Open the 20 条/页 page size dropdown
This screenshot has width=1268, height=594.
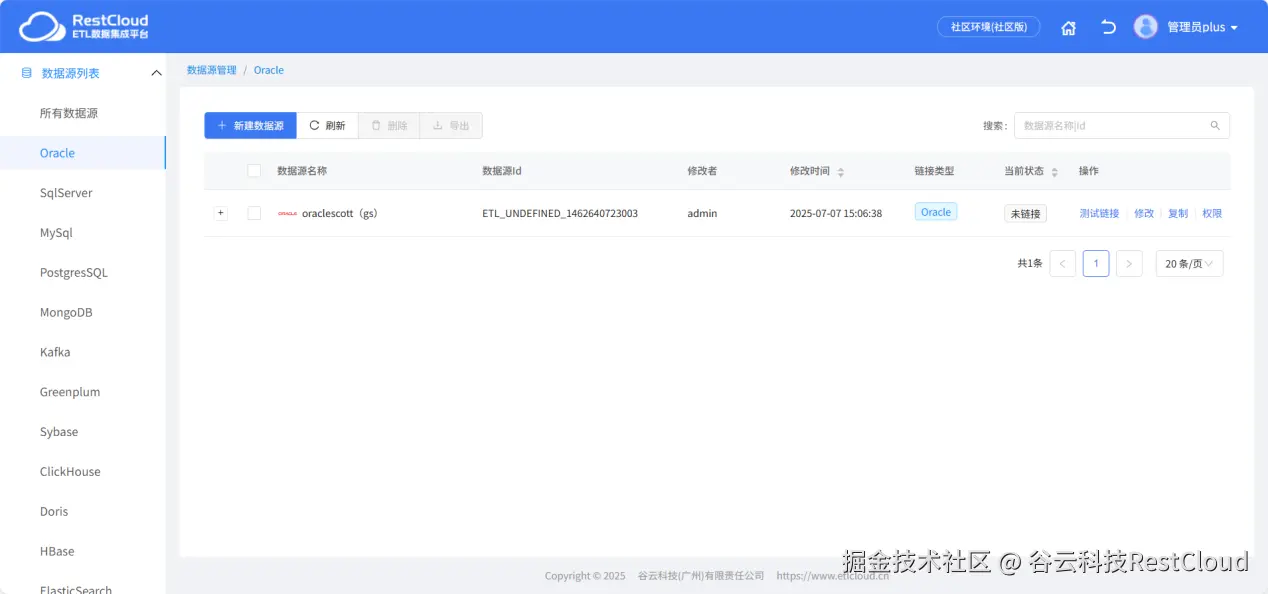1188,263
